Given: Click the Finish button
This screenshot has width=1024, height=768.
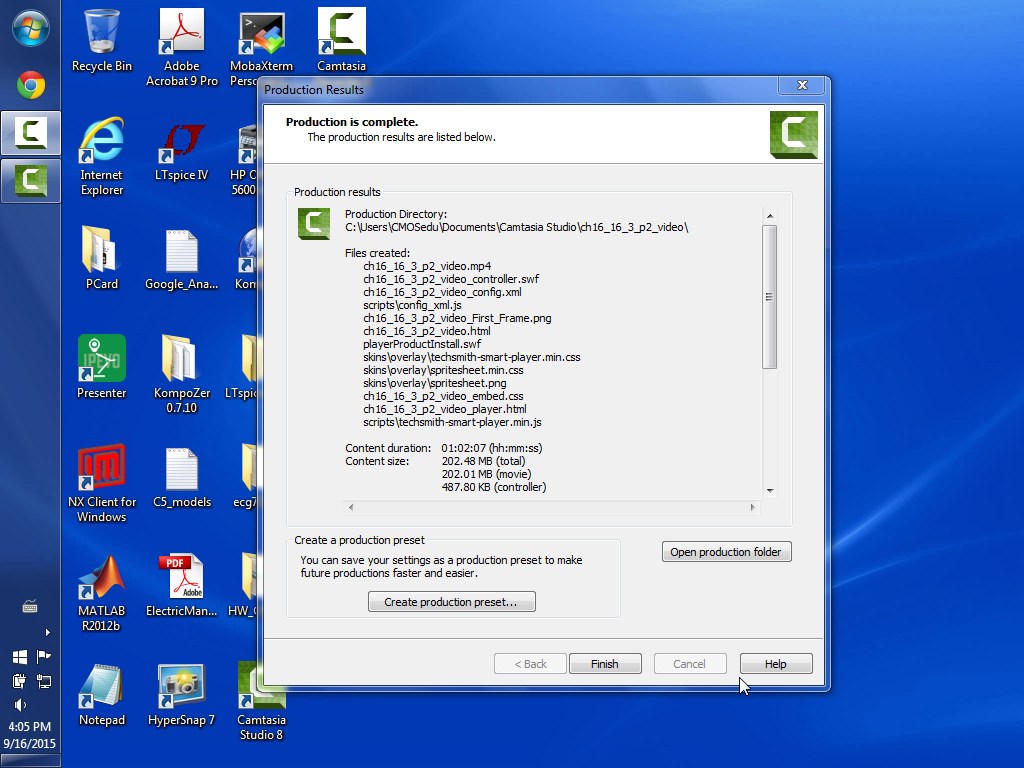Looking at the screenshot, I should (604, 664).
